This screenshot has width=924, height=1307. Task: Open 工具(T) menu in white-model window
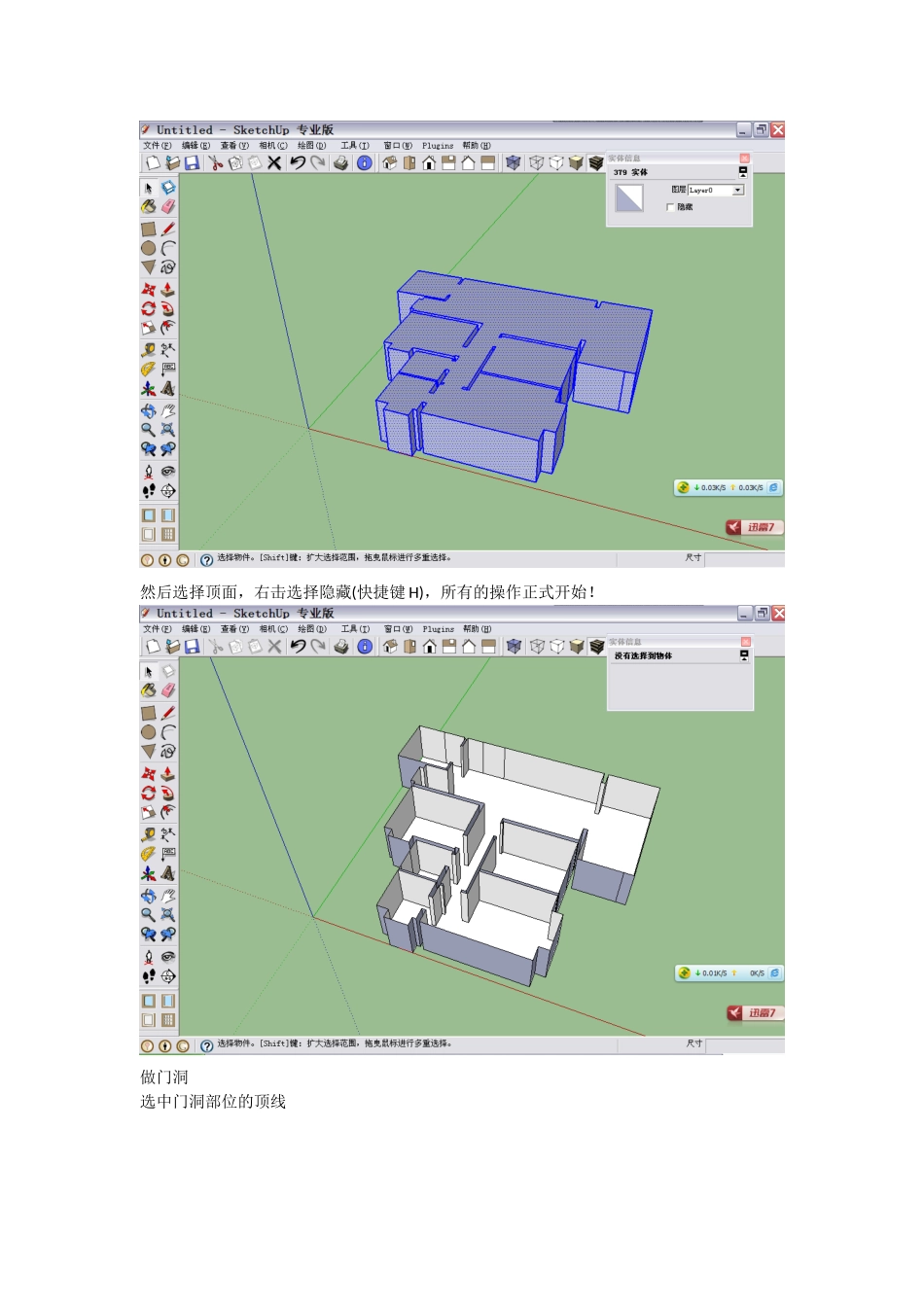[355, 629]
